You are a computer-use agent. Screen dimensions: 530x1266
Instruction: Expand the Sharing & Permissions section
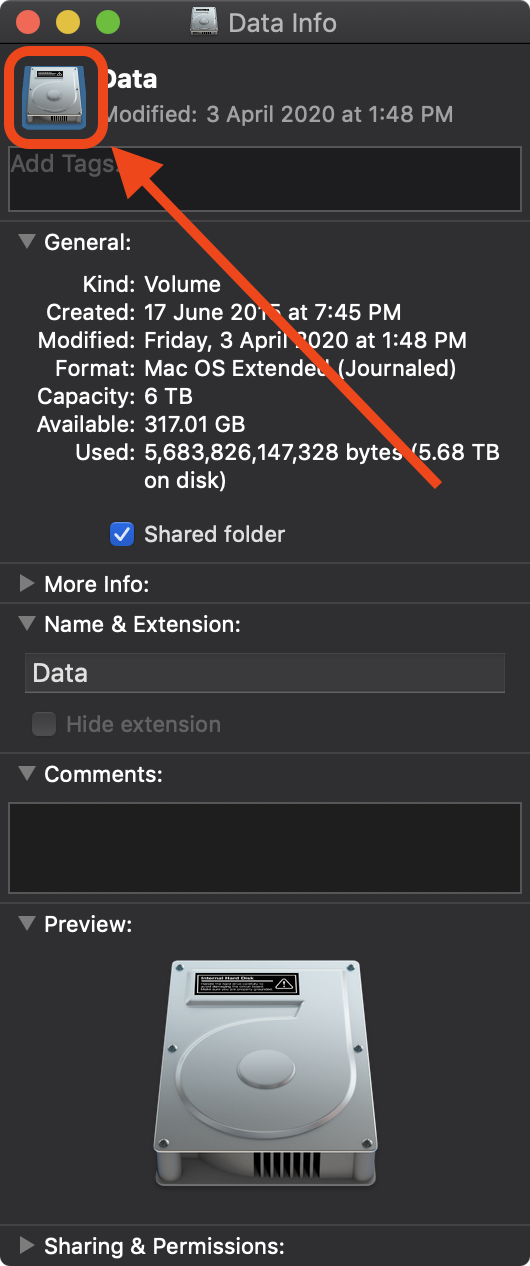click(27, 1245)
